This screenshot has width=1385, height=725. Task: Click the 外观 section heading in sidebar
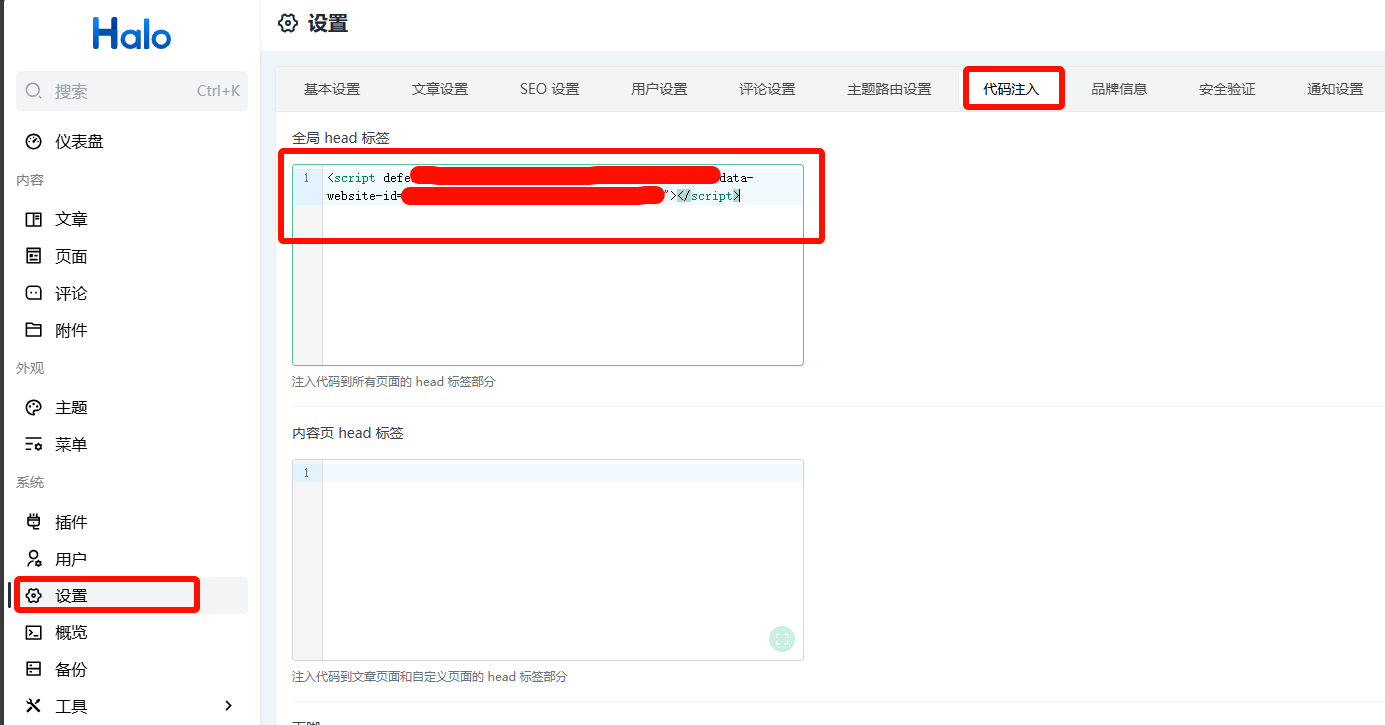point(30,368)
